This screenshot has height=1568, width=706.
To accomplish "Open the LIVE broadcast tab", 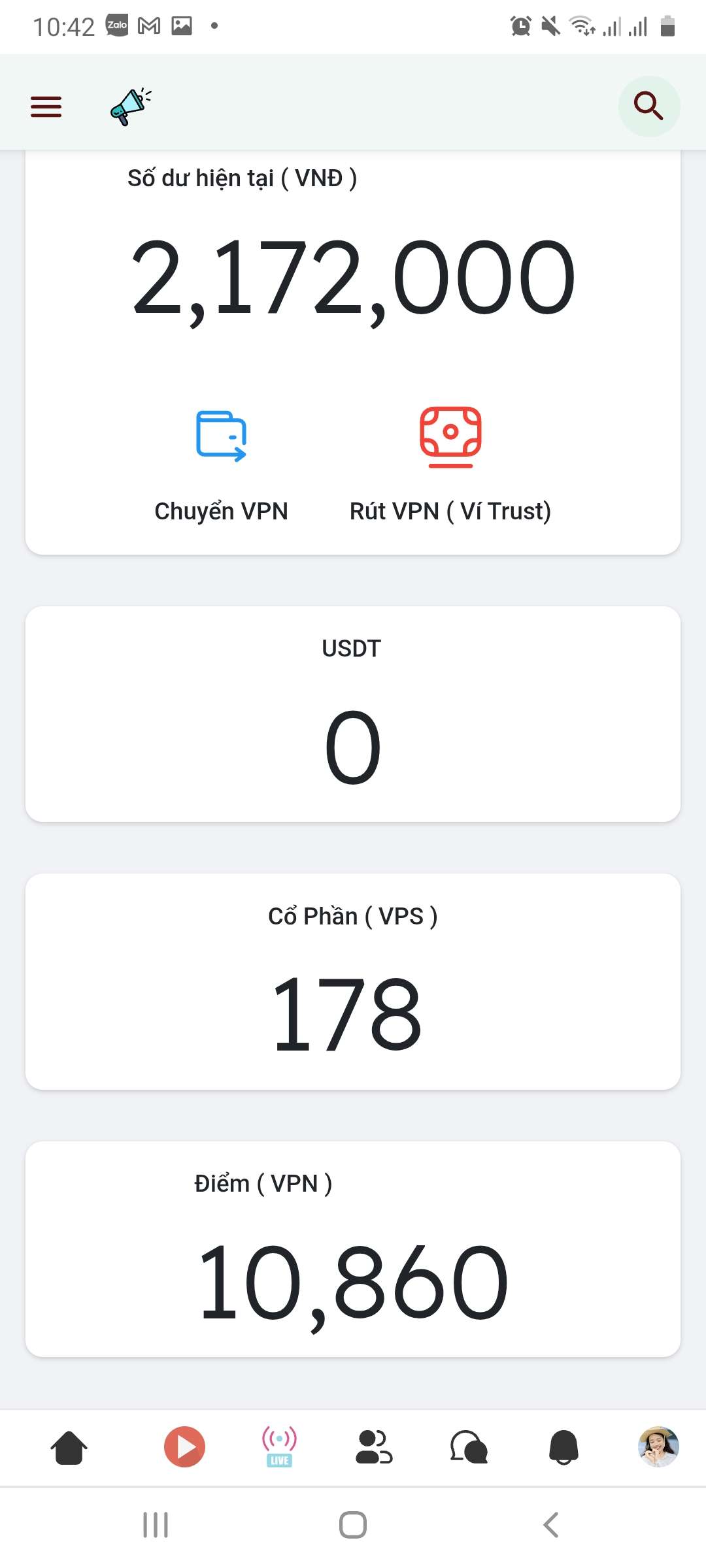I will pos(279,1446).
